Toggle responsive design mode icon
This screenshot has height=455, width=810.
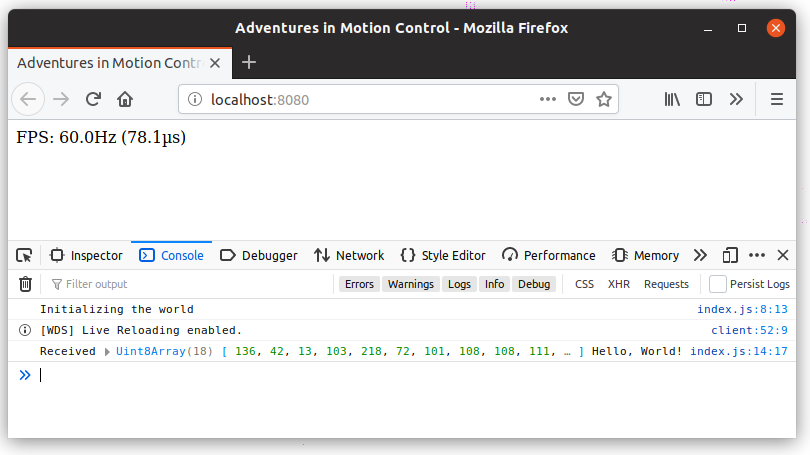pyautogui.click(x=730, y=255)
